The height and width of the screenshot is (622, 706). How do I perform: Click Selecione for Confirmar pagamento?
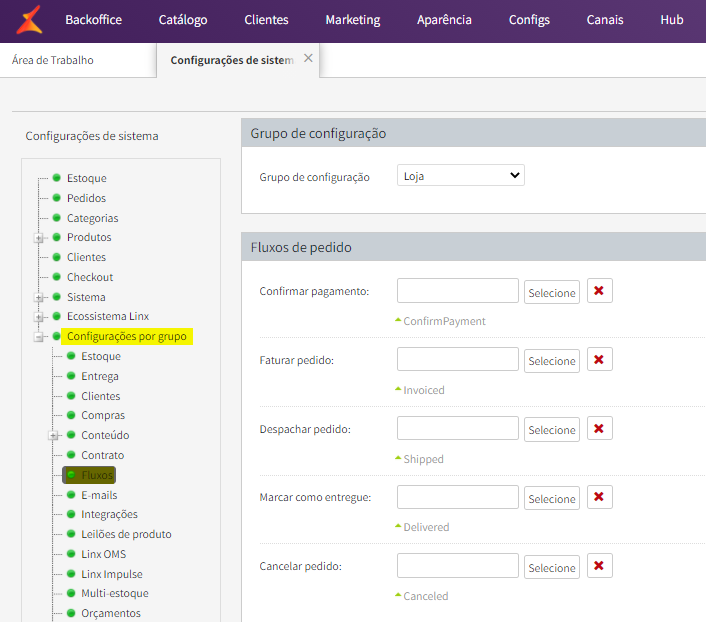552,293
